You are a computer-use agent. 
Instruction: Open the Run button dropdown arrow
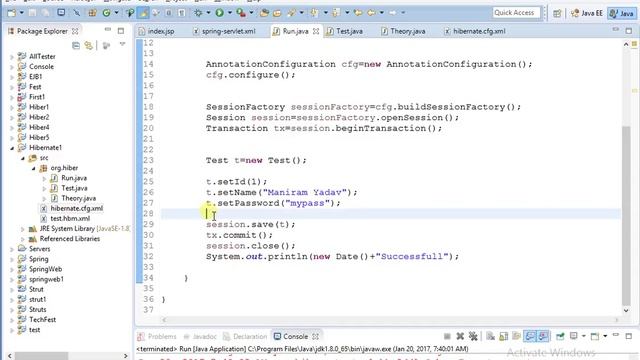point(229,13)
